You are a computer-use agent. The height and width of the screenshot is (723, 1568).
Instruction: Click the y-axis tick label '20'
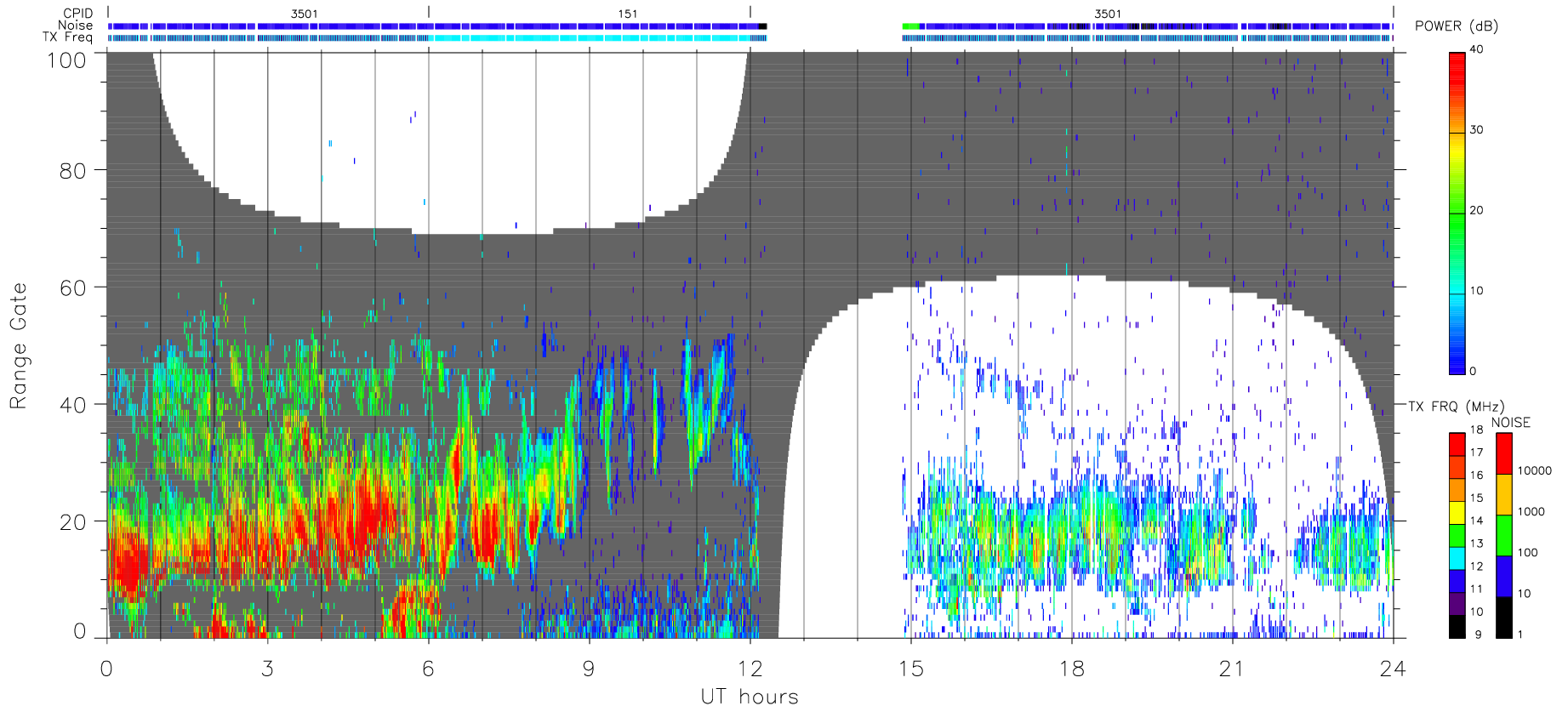coord(72,522)
